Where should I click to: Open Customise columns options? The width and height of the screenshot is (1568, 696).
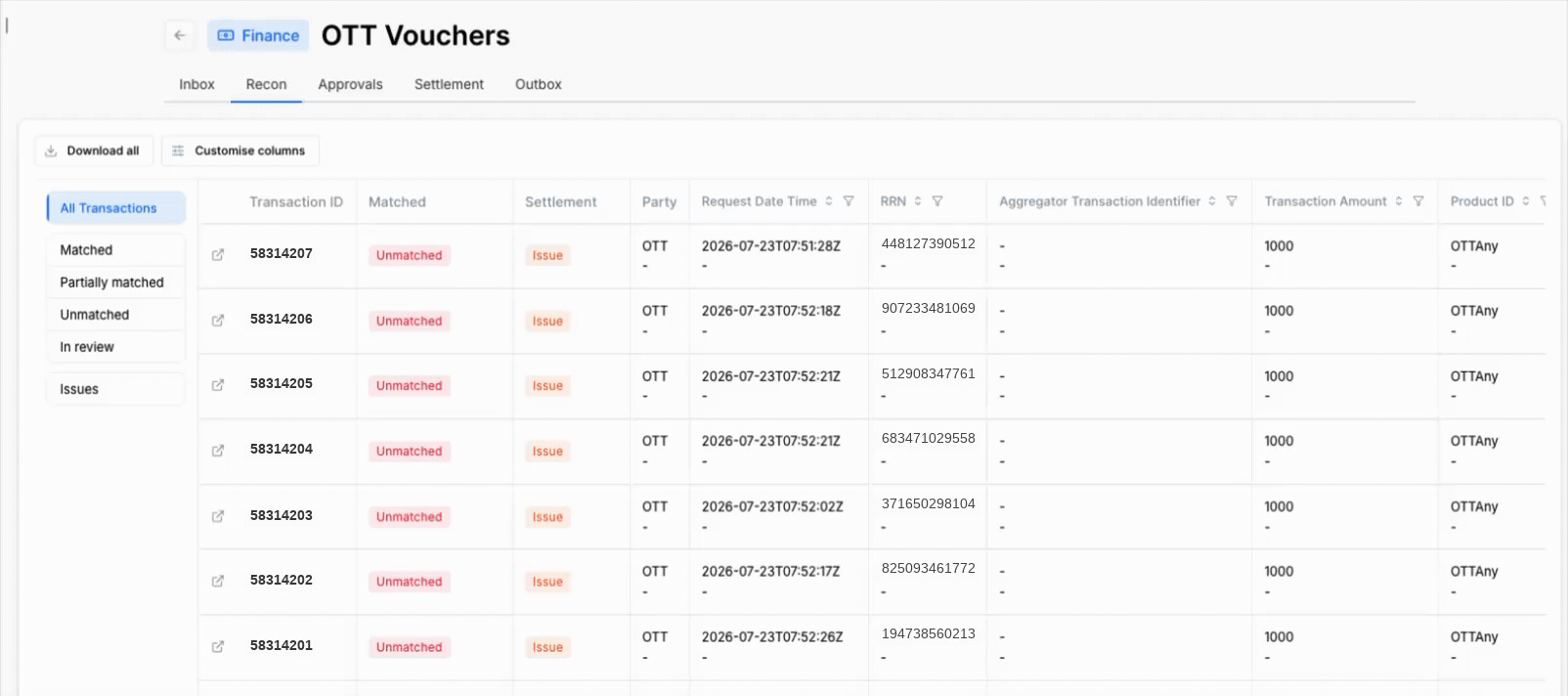(240, 151)
